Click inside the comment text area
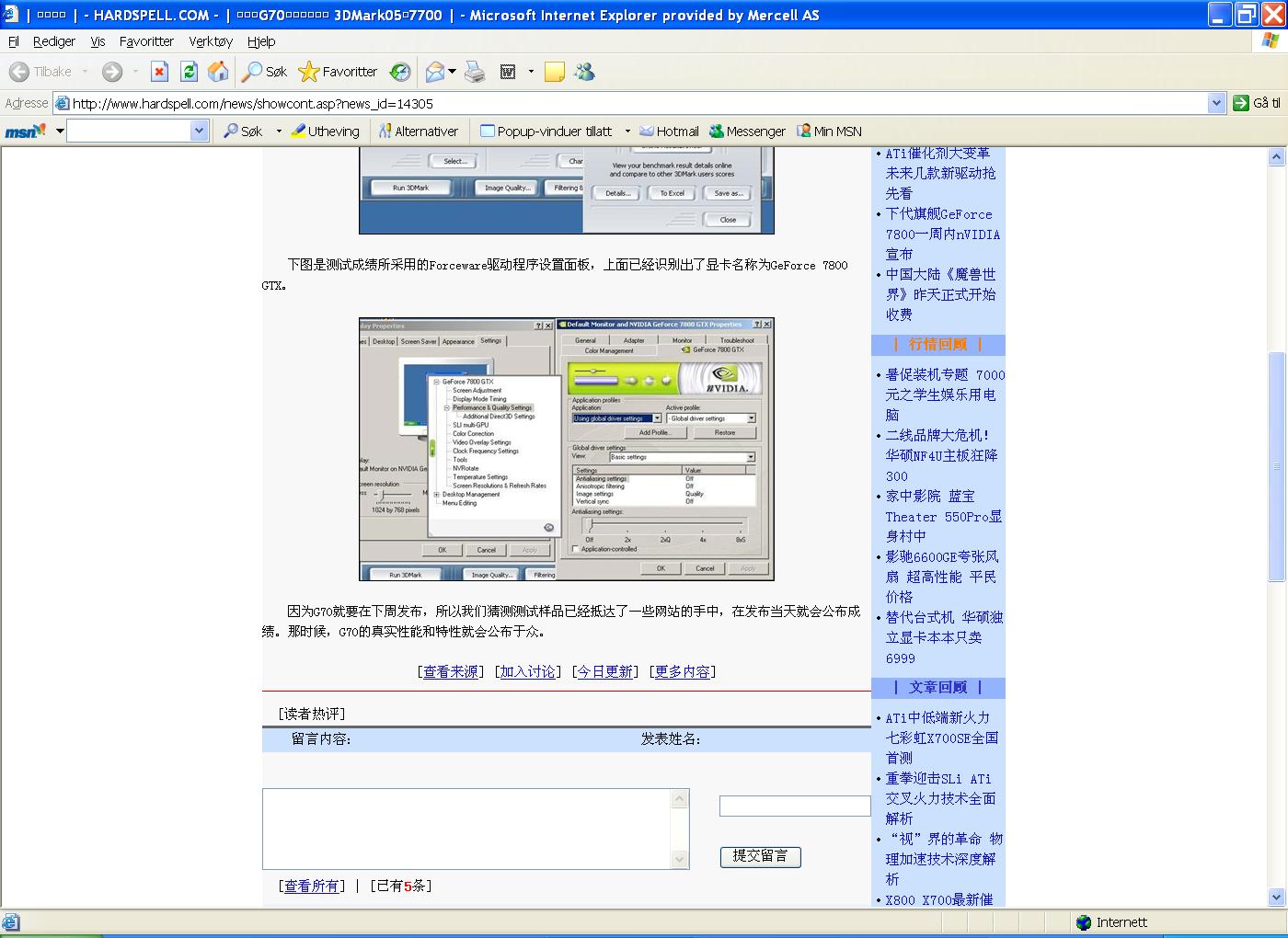 coord(467,829)
